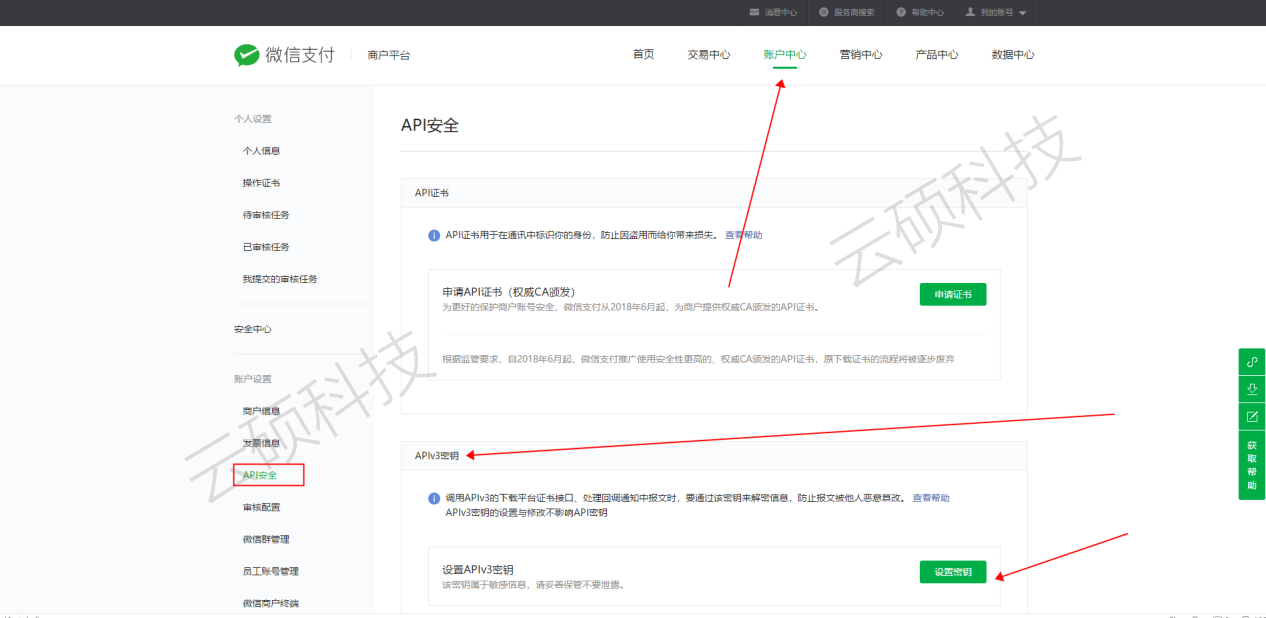Open the message center envelope icon
This screenshot has height=618, width=1266.
pyautogui.click(x=754, y=12)
